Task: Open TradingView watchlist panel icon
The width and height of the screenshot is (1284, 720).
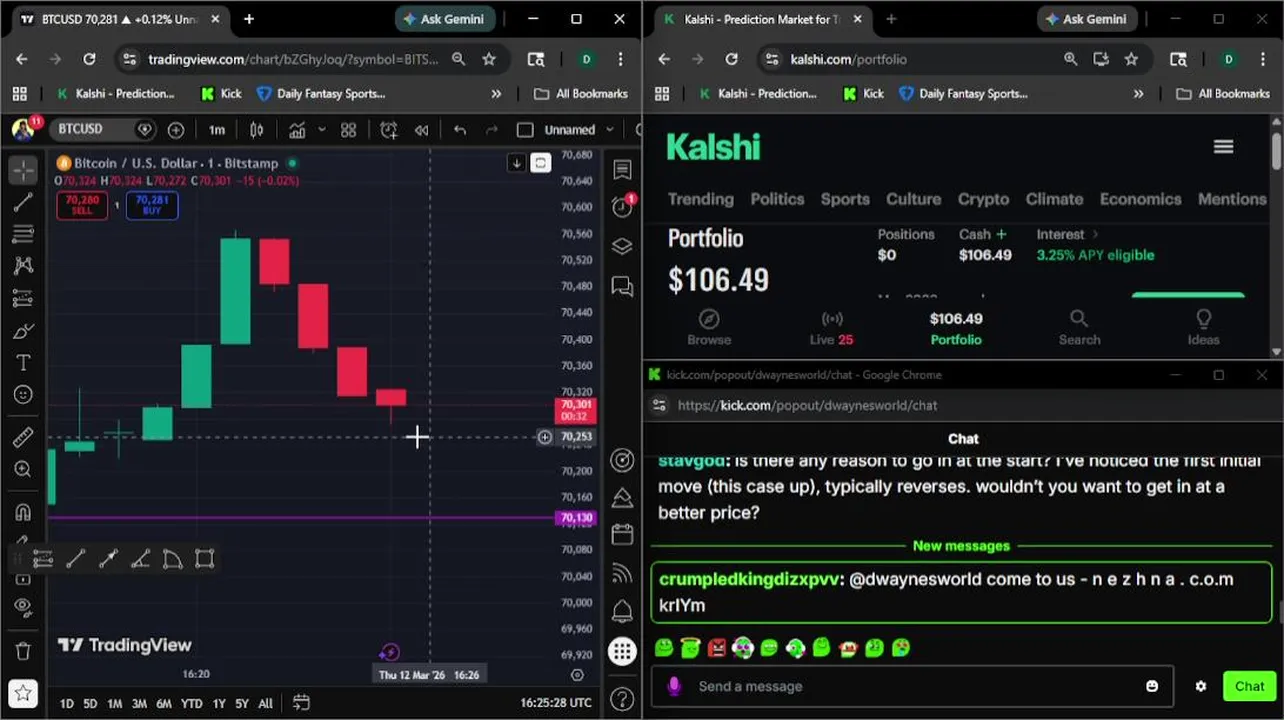Action: tap(622, 170)
